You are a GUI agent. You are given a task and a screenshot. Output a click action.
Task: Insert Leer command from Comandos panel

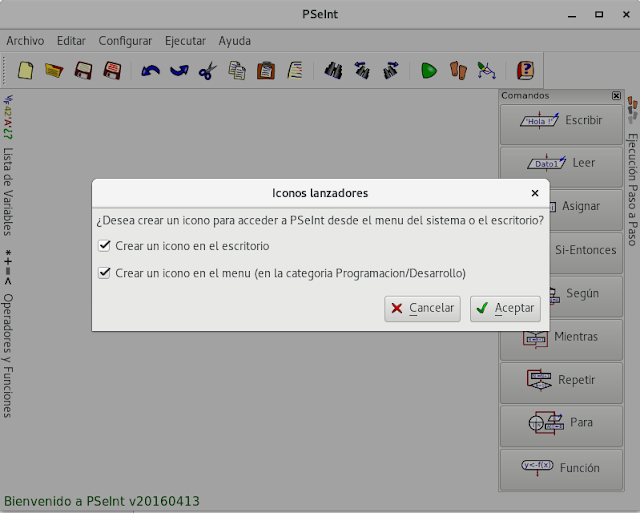(561, 167)
